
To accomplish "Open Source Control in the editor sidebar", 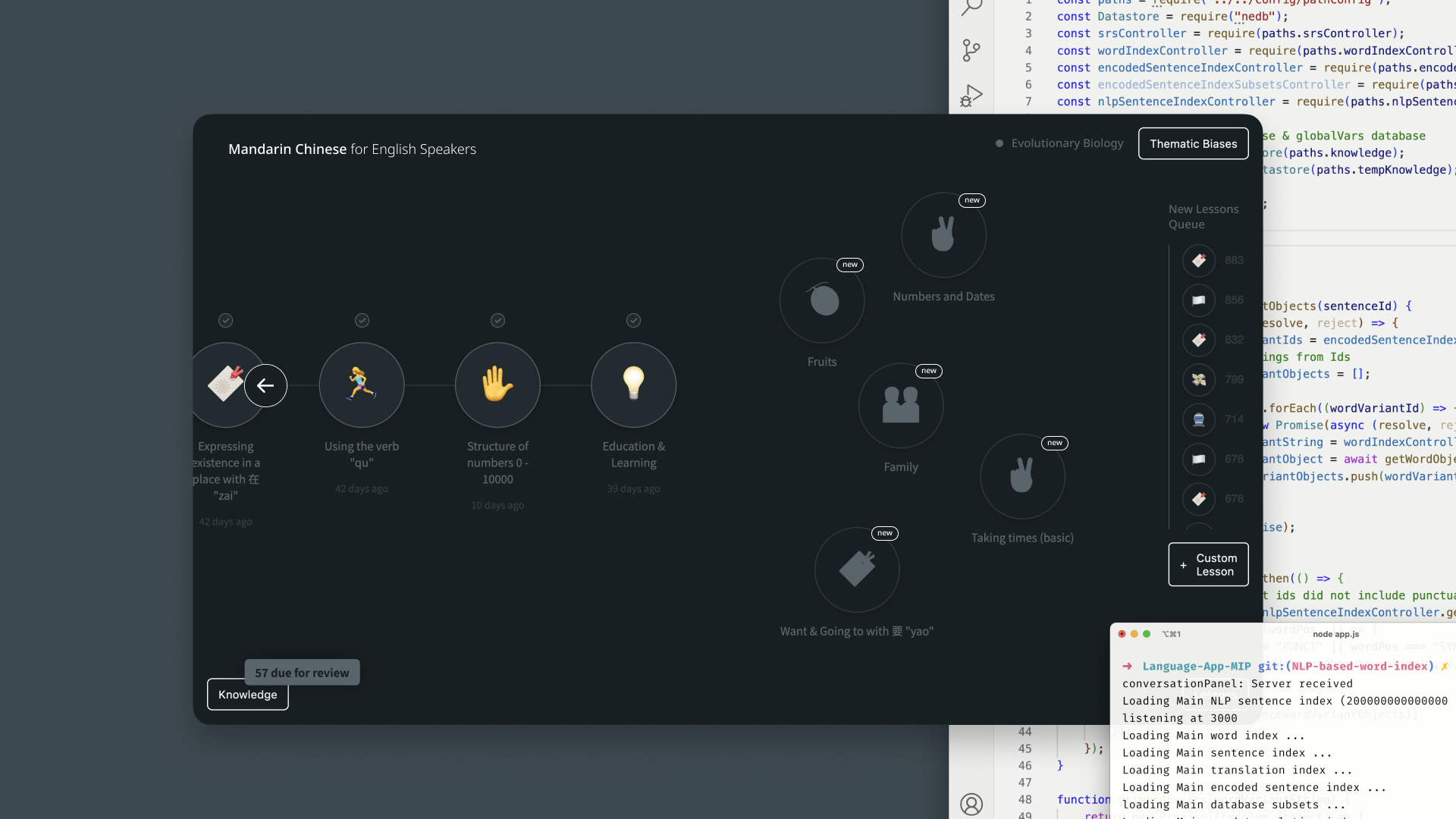I will 971,51.
